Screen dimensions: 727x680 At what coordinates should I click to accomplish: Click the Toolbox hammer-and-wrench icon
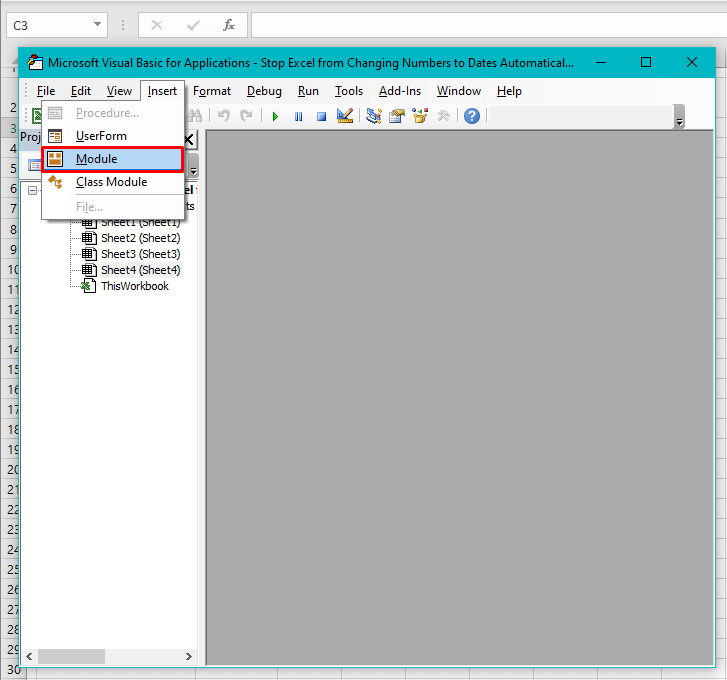click(x=444, y=115)
